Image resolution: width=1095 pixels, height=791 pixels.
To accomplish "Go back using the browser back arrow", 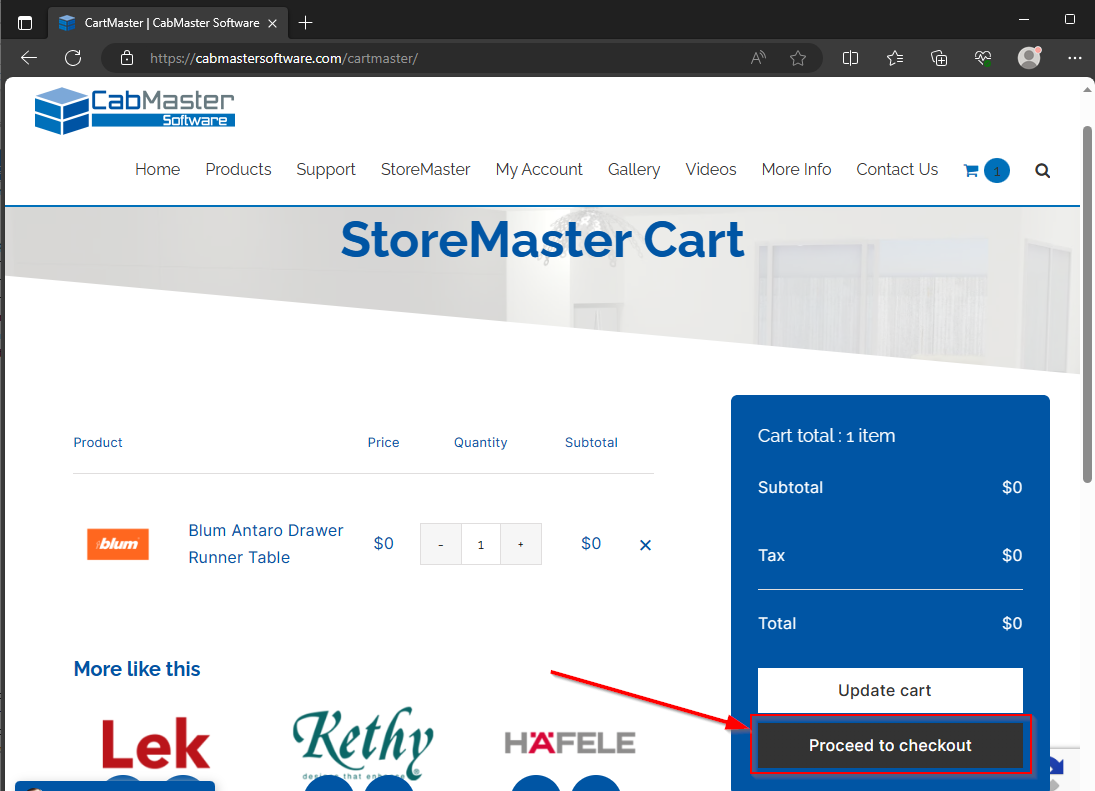I will pos(29,58).
